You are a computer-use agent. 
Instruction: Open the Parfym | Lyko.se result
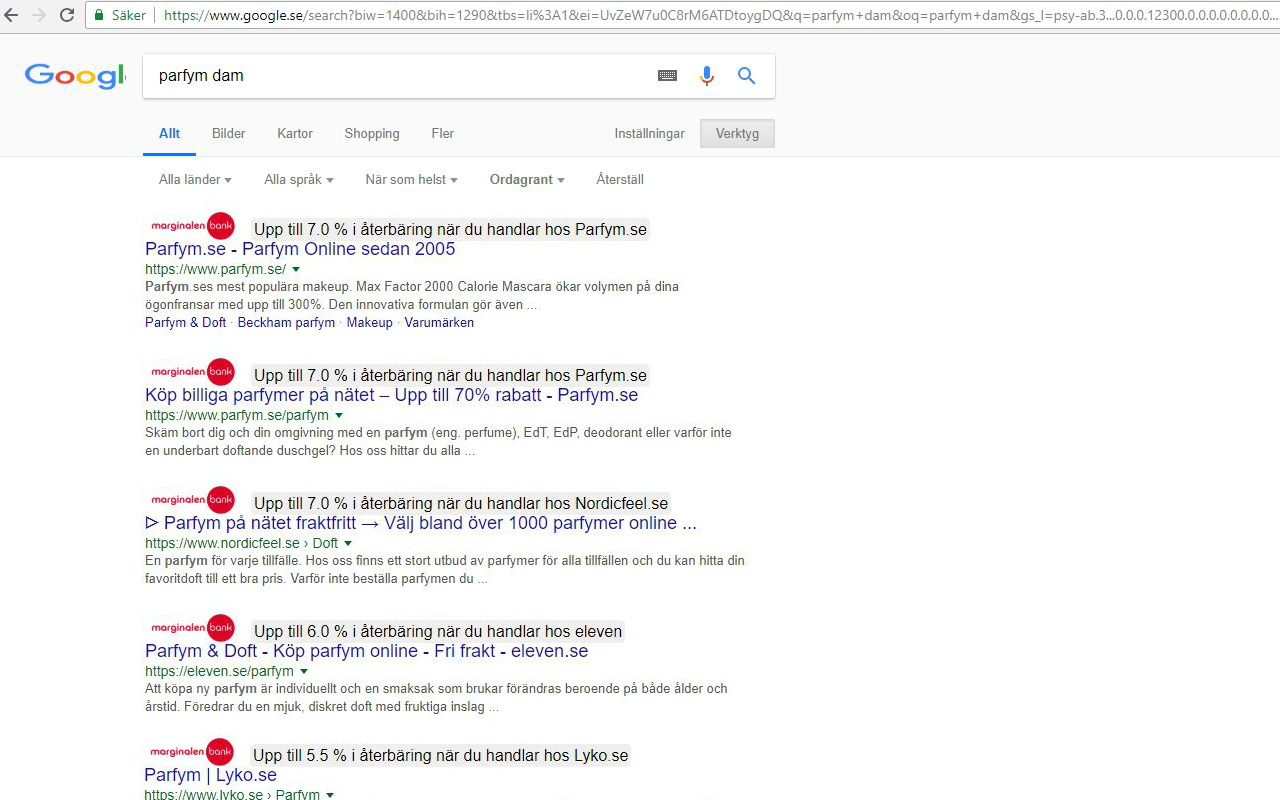click(210, 775)
